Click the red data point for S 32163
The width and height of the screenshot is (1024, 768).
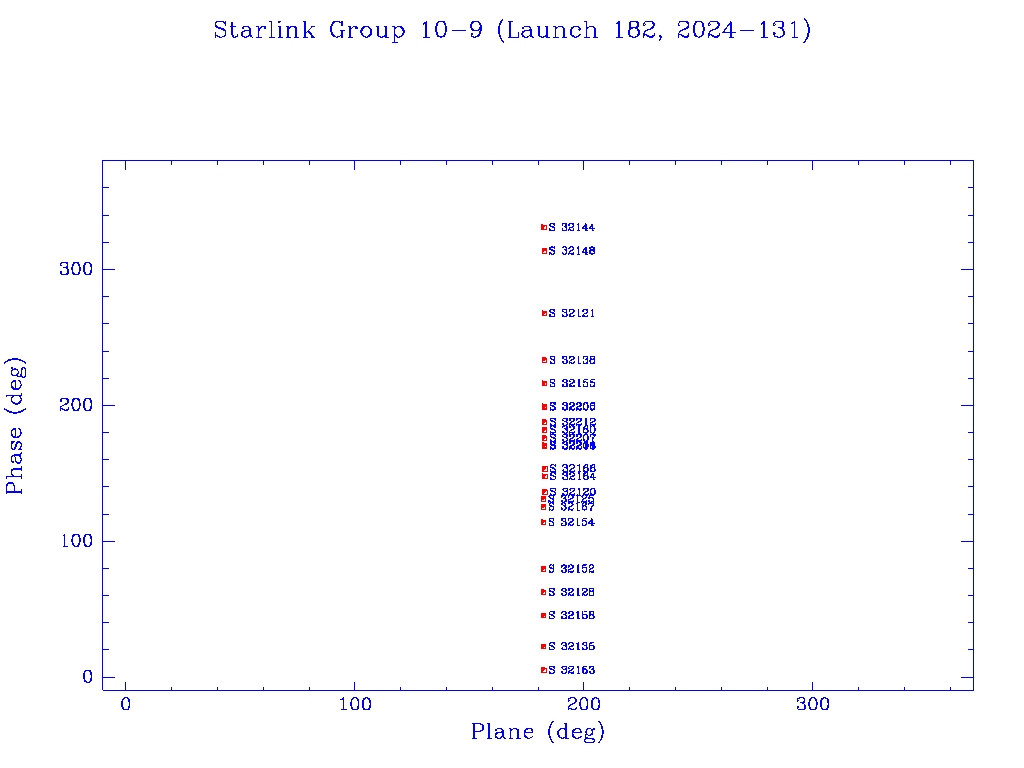pyautogui.click(x=543, y=670)
